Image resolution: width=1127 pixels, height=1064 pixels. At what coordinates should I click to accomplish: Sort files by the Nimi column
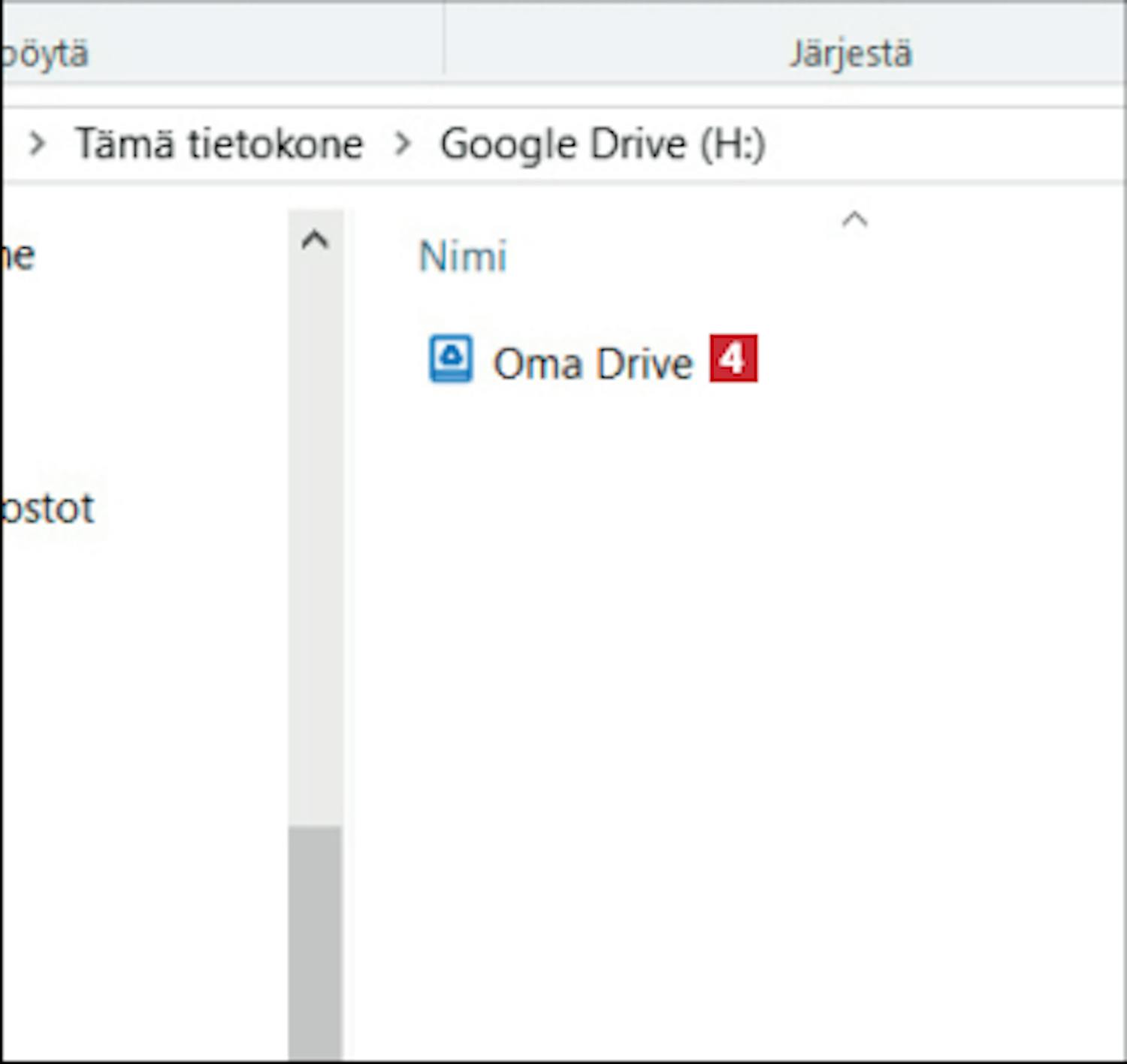pyautogui.click(x=462, y=257)
